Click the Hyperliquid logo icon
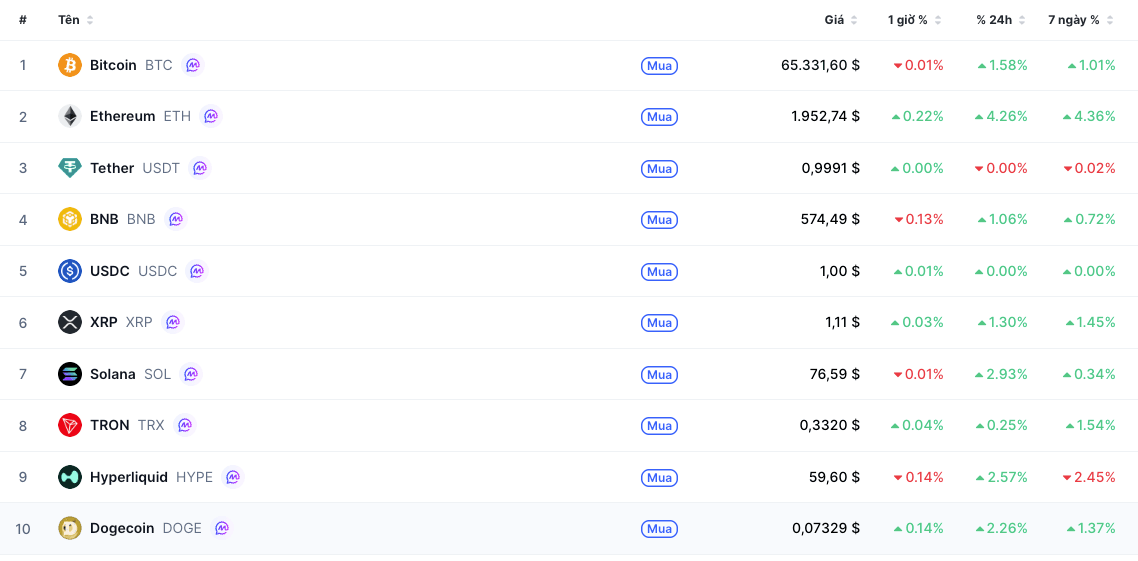Image resolution: width=1138 pixels, height=561 pixels. (70, 477)
